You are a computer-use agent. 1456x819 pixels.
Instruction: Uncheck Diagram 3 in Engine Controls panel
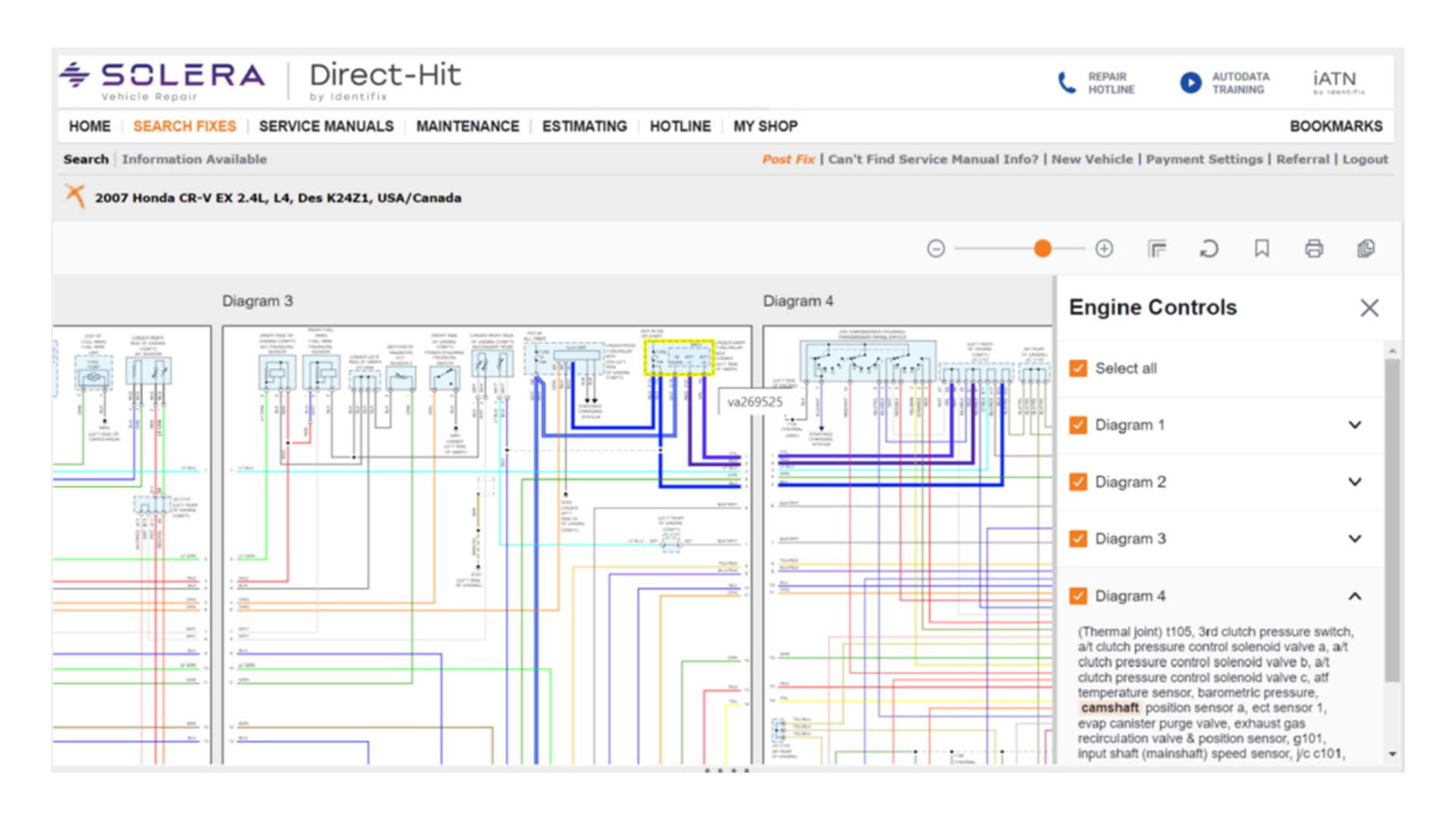[1078, 538]
